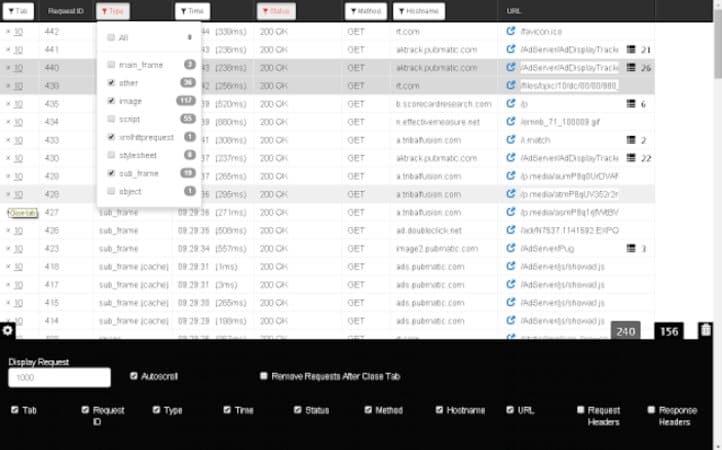Open the URL of request 427

(510, 212)
